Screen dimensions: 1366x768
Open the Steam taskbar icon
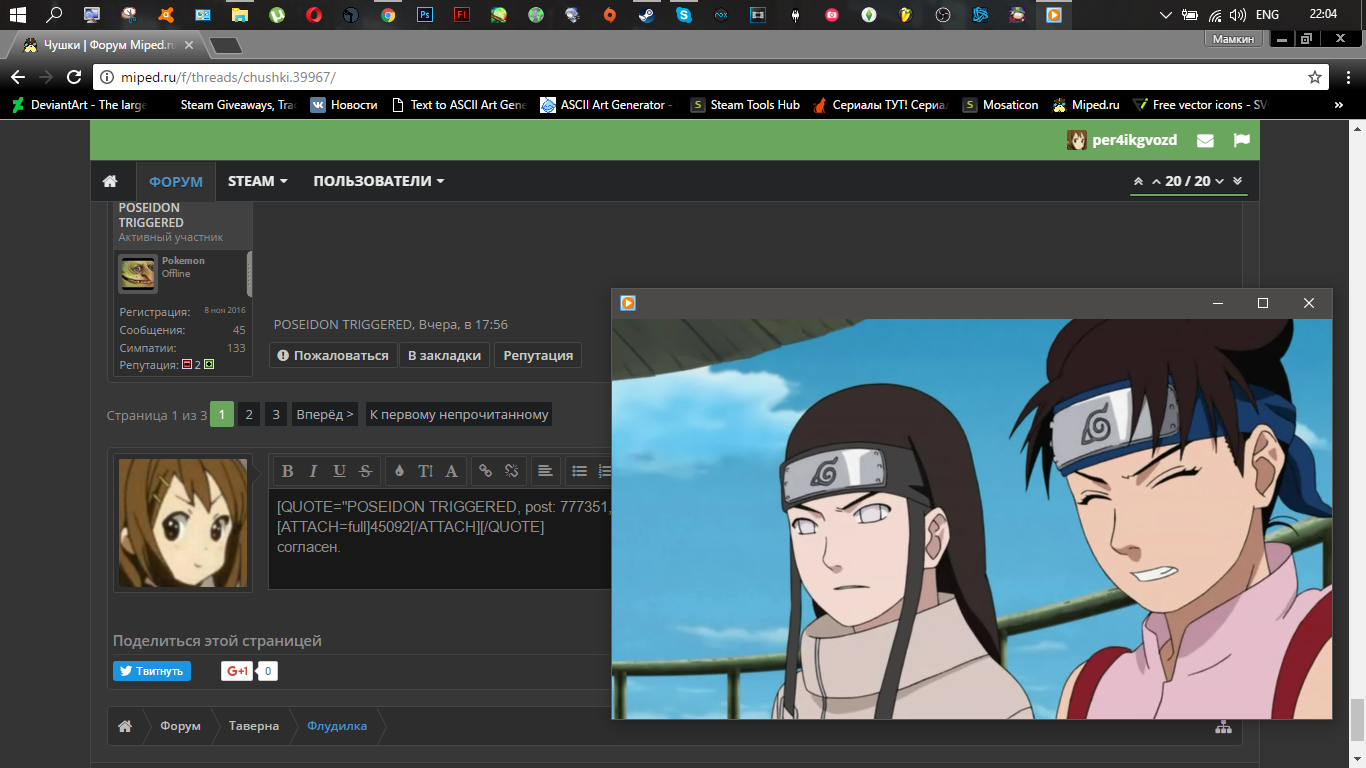[646, 15]
